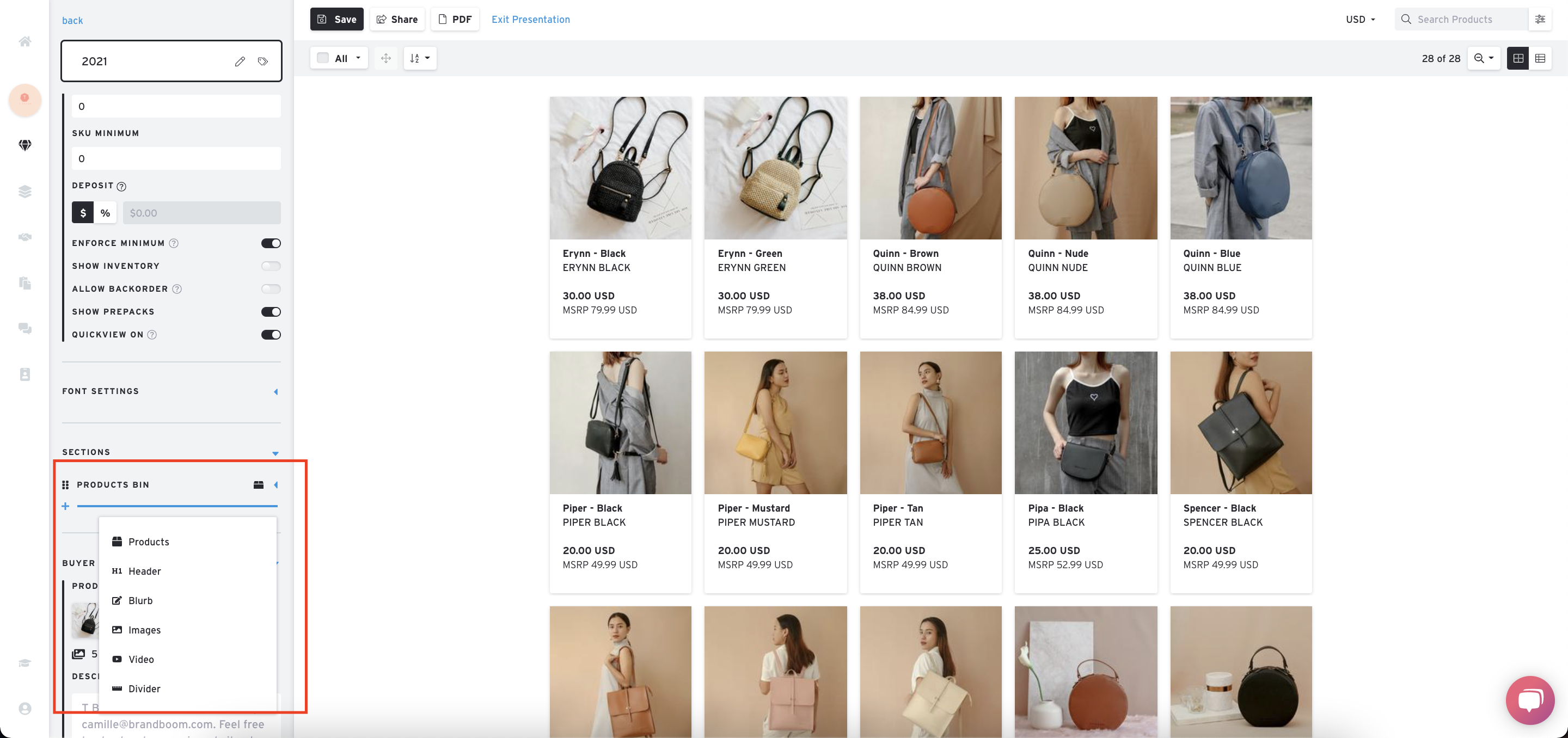Viewport: 1568px width, 738px height.
Task: Open the graduation cap sidebar icon
Action: (x=25, y=662)
